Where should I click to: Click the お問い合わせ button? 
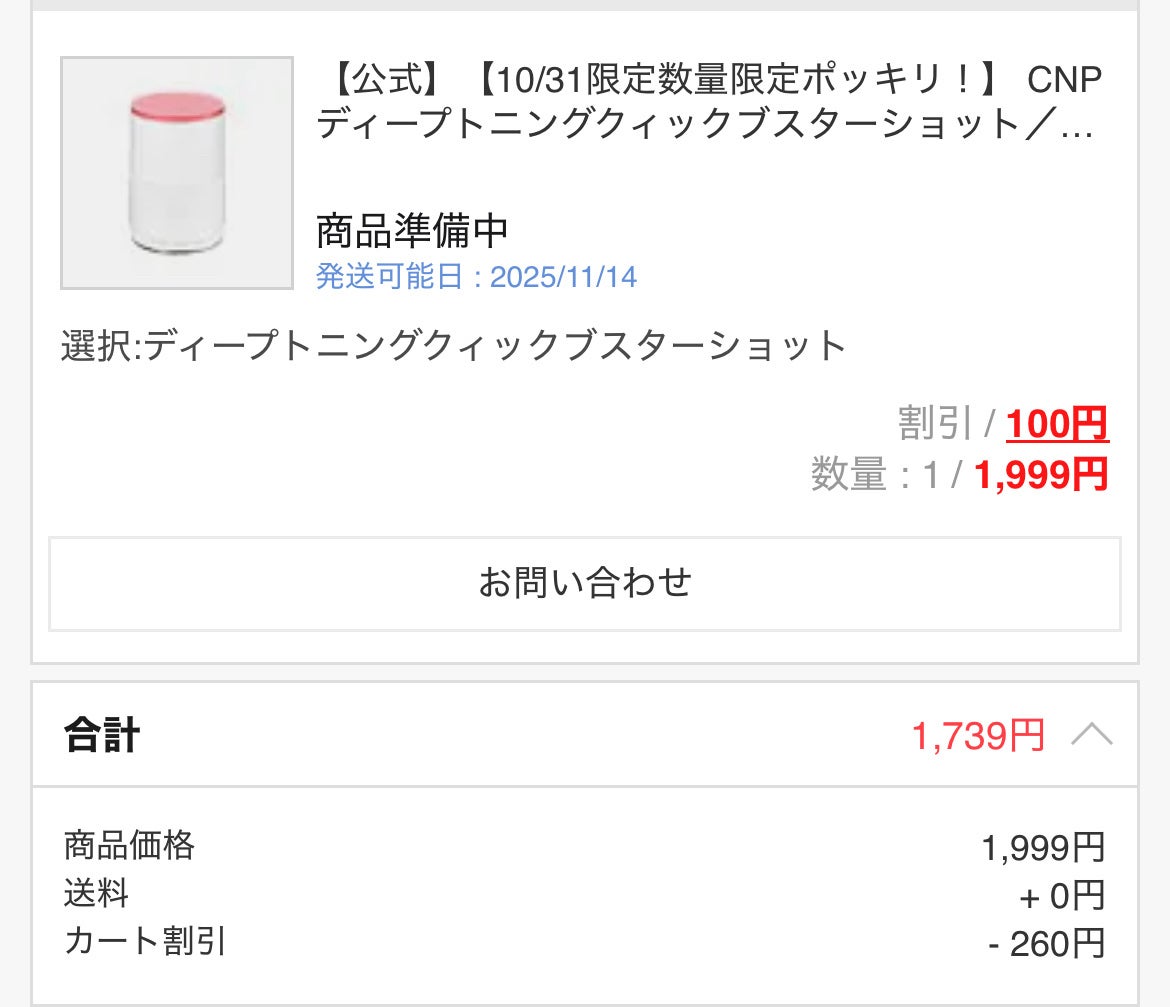[585, 583]
